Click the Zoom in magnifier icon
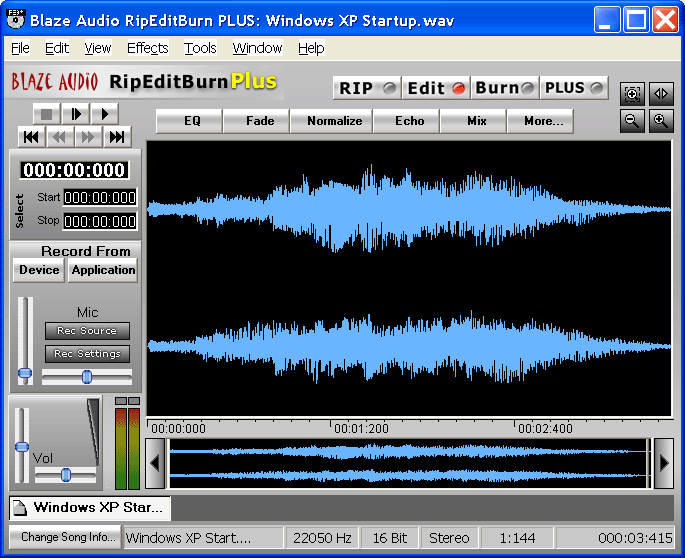 click(x=661, y=121)
